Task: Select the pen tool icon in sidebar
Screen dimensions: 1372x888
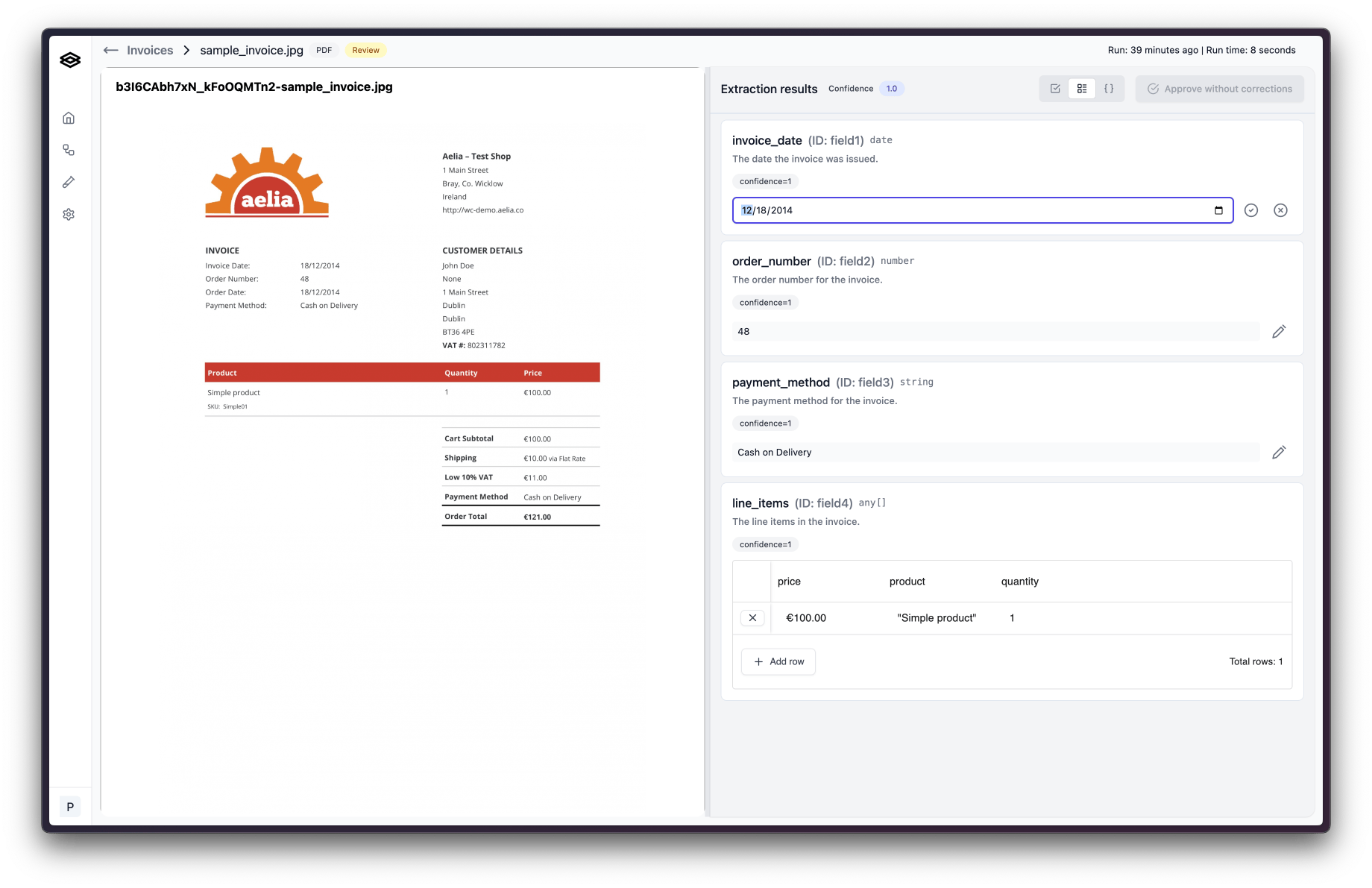Action: (69, 182)
